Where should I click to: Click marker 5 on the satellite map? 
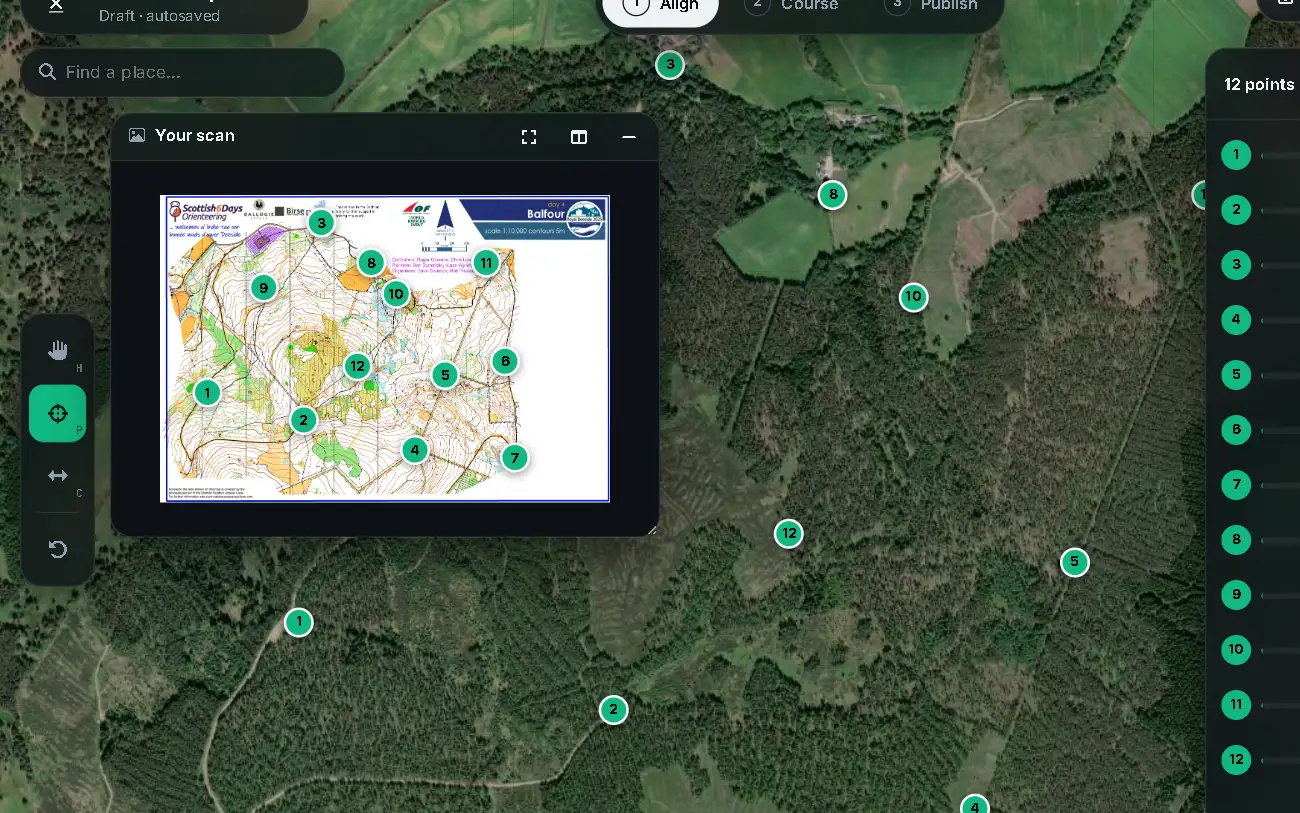(x=1074, y=562)
